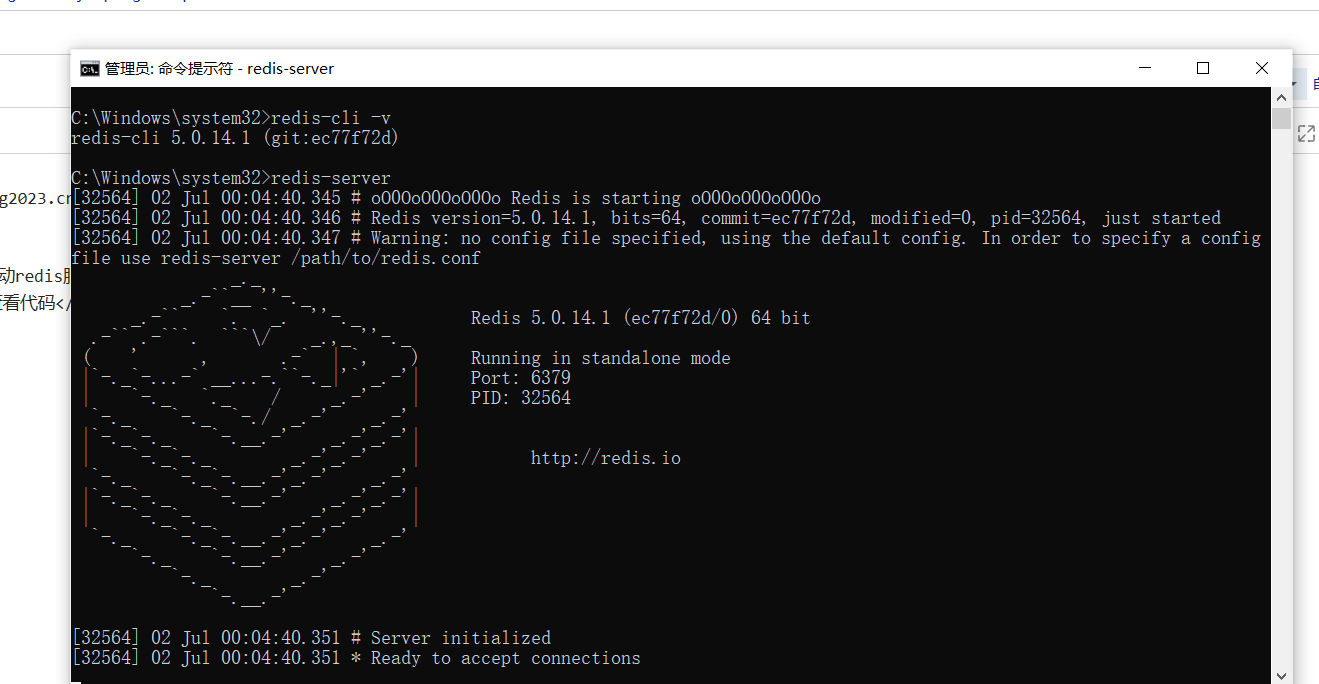Image resolution: width=1319 pixels, height=684 pixels.
Task: Click the 'redis-cli -v' command line
Action: click(231, 118)
